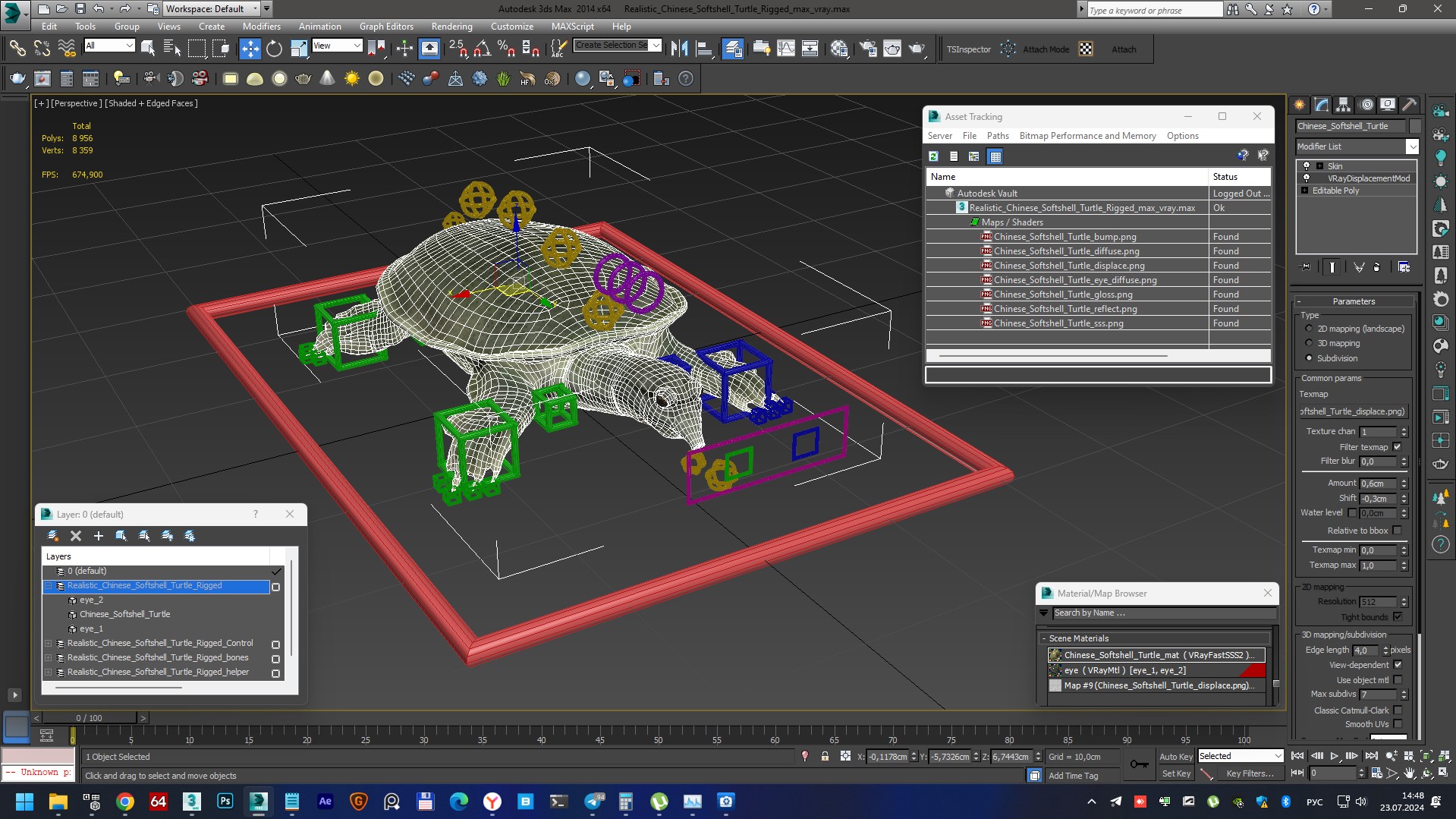Open the Display command panel tab

[x=1388, y=105]
